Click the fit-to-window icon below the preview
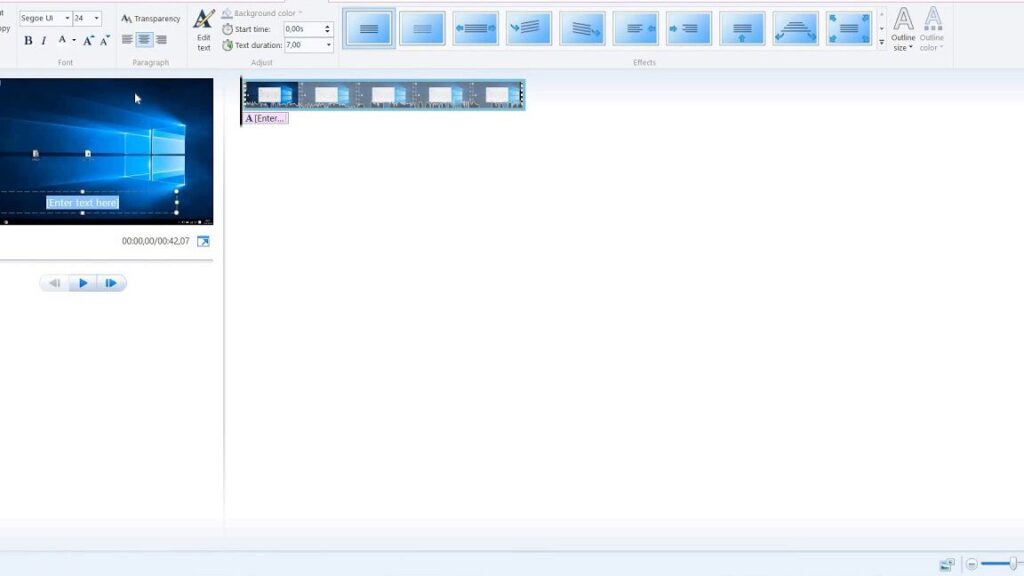The width and height of the screenshot is (1024, 576). 204,240
